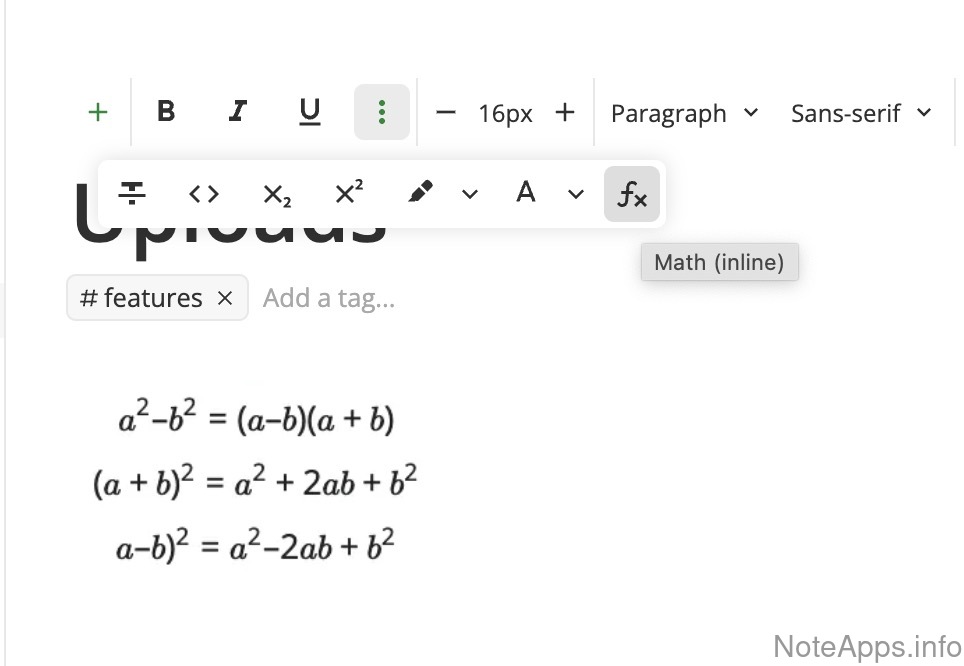Remove the features tag
This screenshot has height=666, width=964.
[x=225, y=298]
